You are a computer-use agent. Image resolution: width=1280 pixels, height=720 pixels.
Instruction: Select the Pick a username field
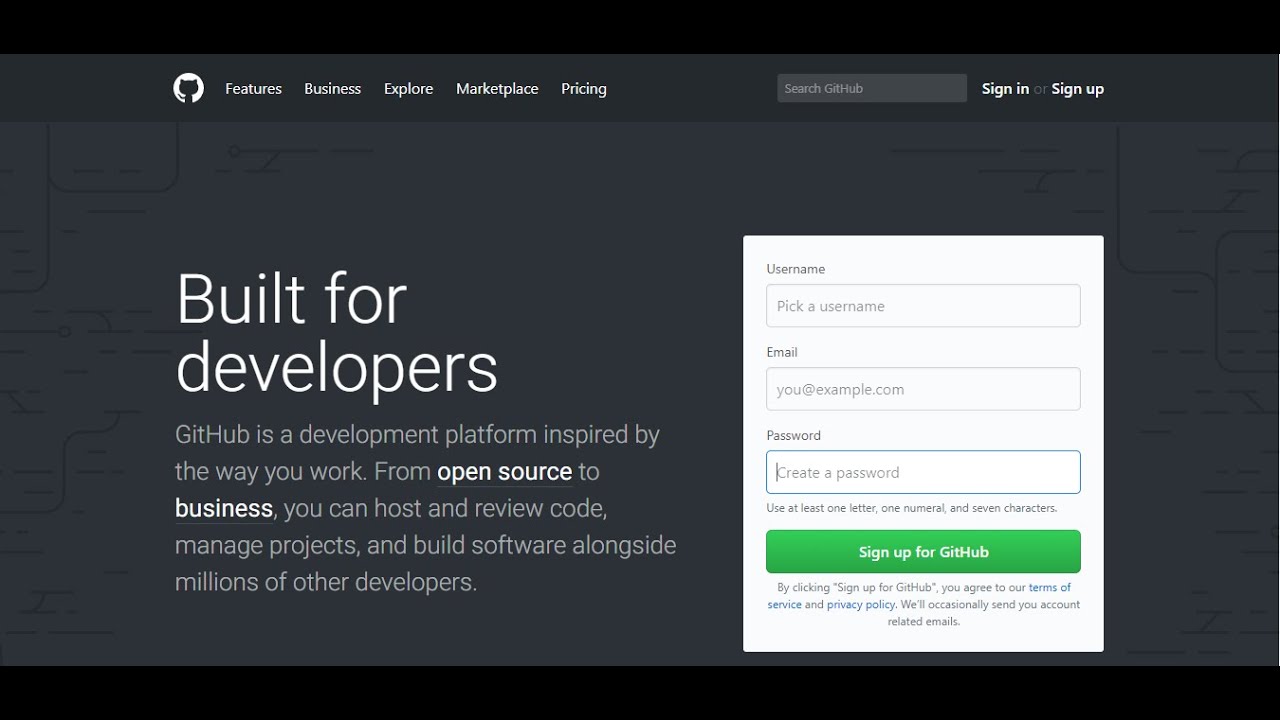(923, 306)
